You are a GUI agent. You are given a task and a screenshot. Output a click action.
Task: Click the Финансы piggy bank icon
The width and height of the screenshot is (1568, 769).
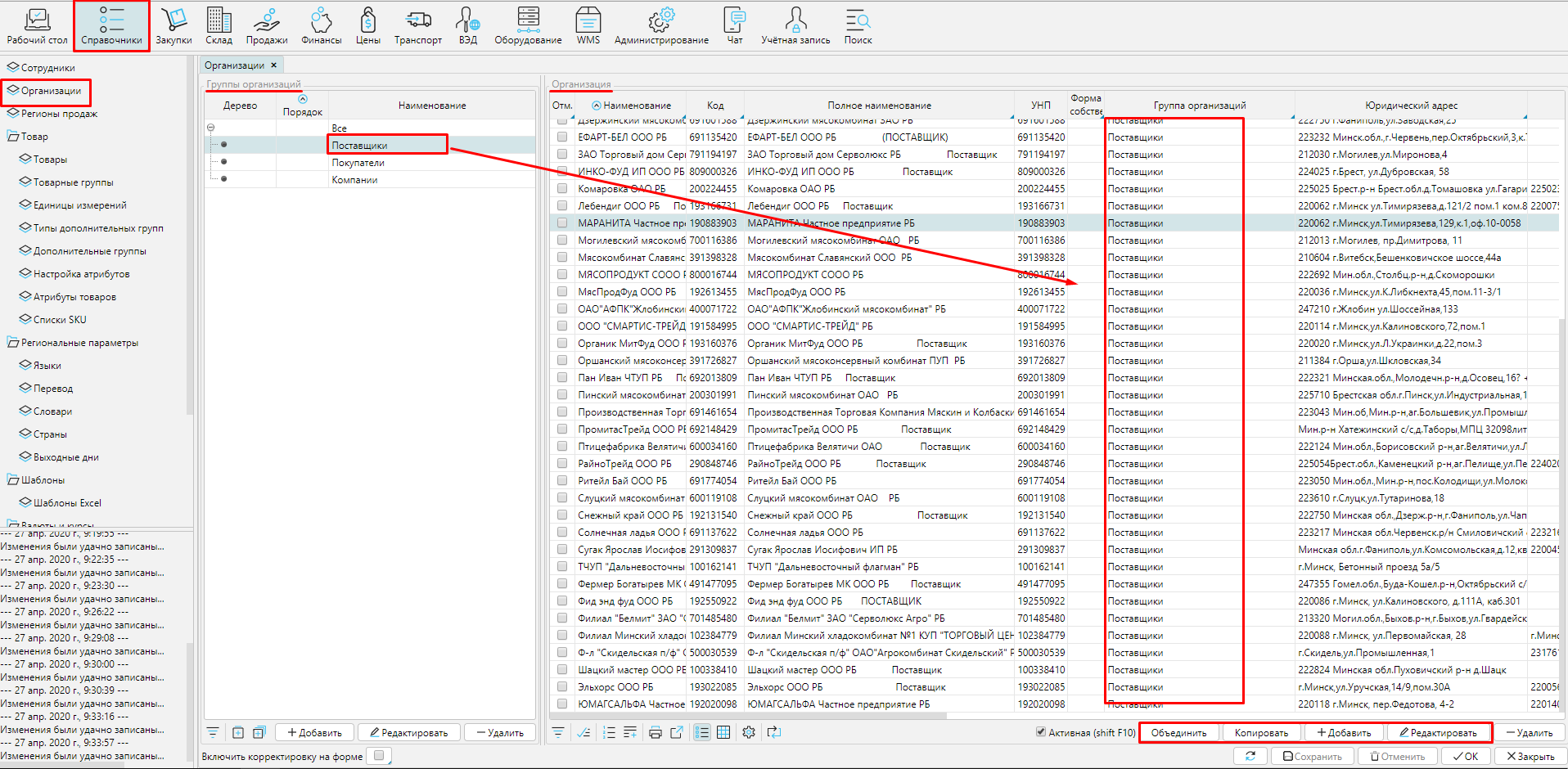tap(321, 25)
